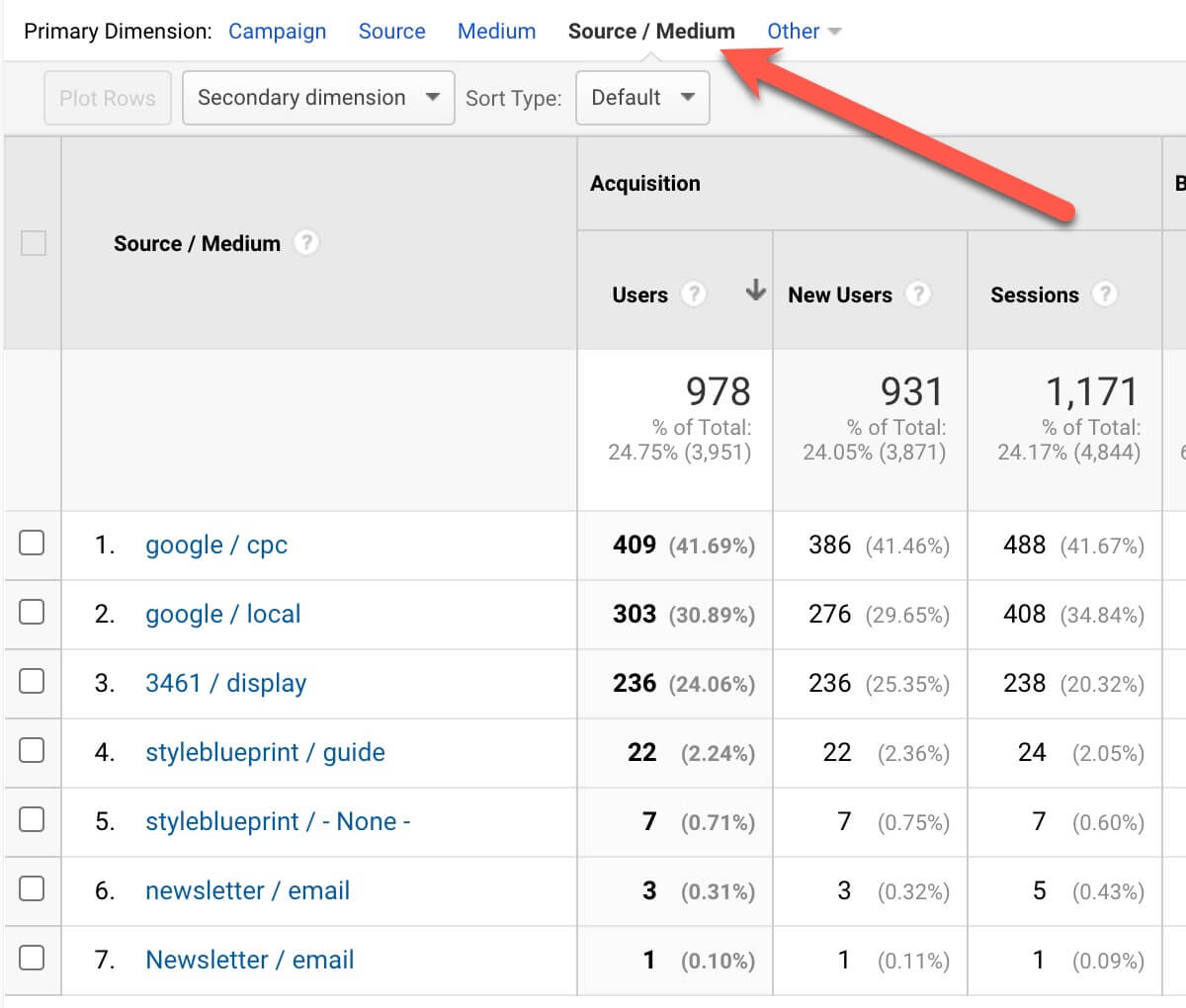Open the styleblueprint / guide link
This screenshot has height=1008, width=1186.
[x=265, y=753]
